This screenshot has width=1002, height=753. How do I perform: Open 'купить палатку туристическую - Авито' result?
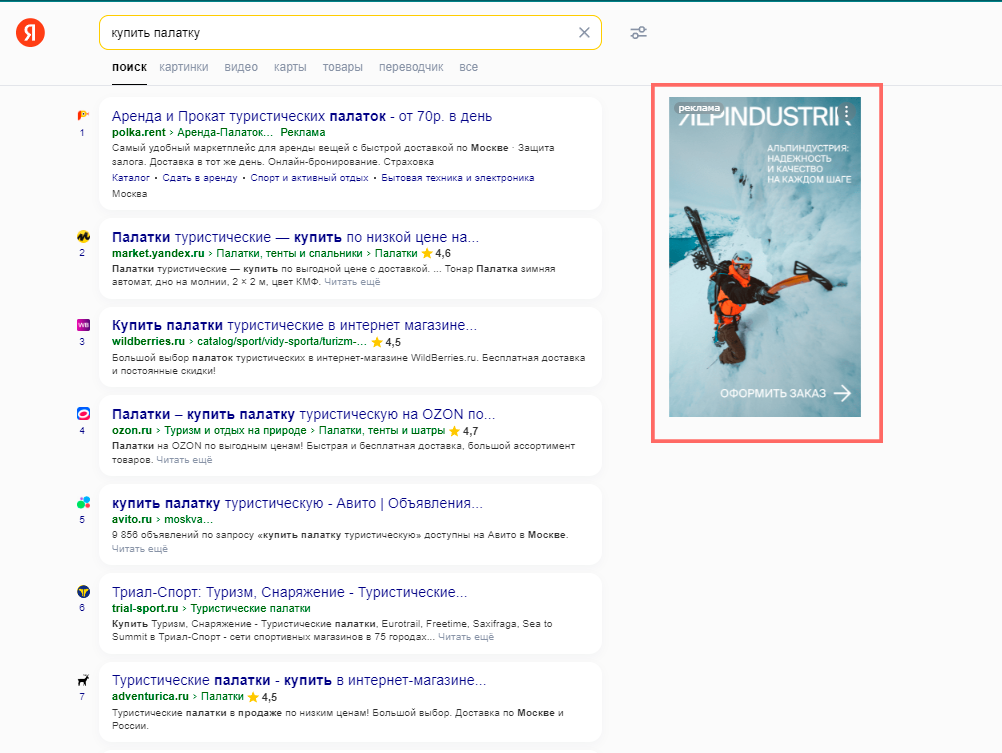297,503
